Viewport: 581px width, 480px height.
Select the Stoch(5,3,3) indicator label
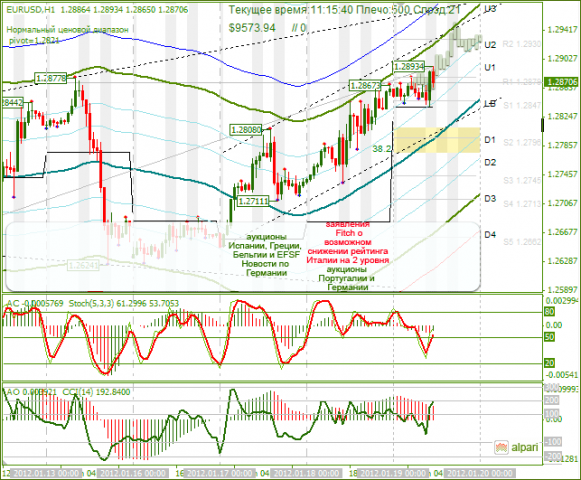tap(124, 304)
